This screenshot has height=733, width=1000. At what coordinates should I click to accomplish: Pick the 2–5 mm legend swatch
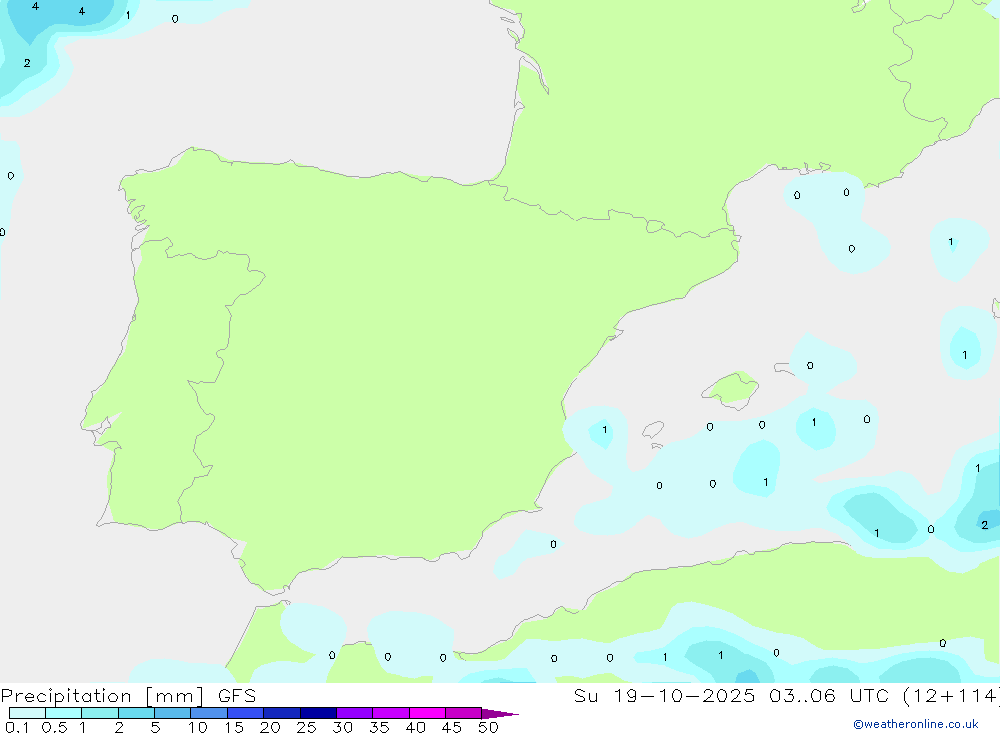[136, 713]
